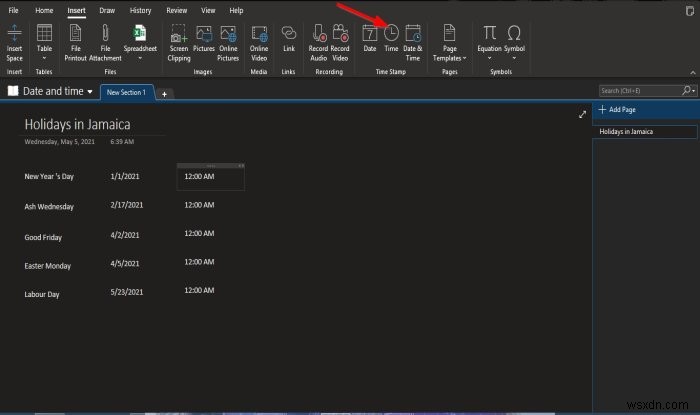700x415 pixels.
Task: Switch to the View tab
Action: [208, 10]
